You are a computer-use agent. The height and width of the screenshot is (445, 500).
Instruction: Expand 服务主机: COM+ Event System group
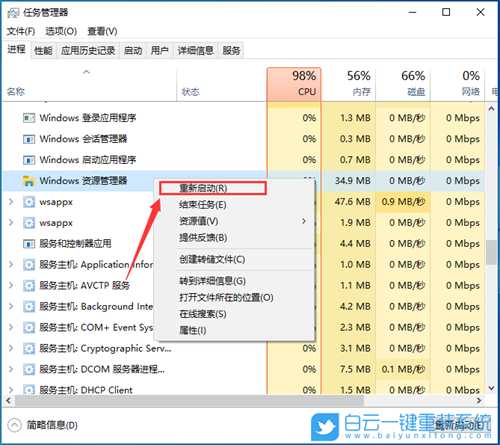[11, 327]
